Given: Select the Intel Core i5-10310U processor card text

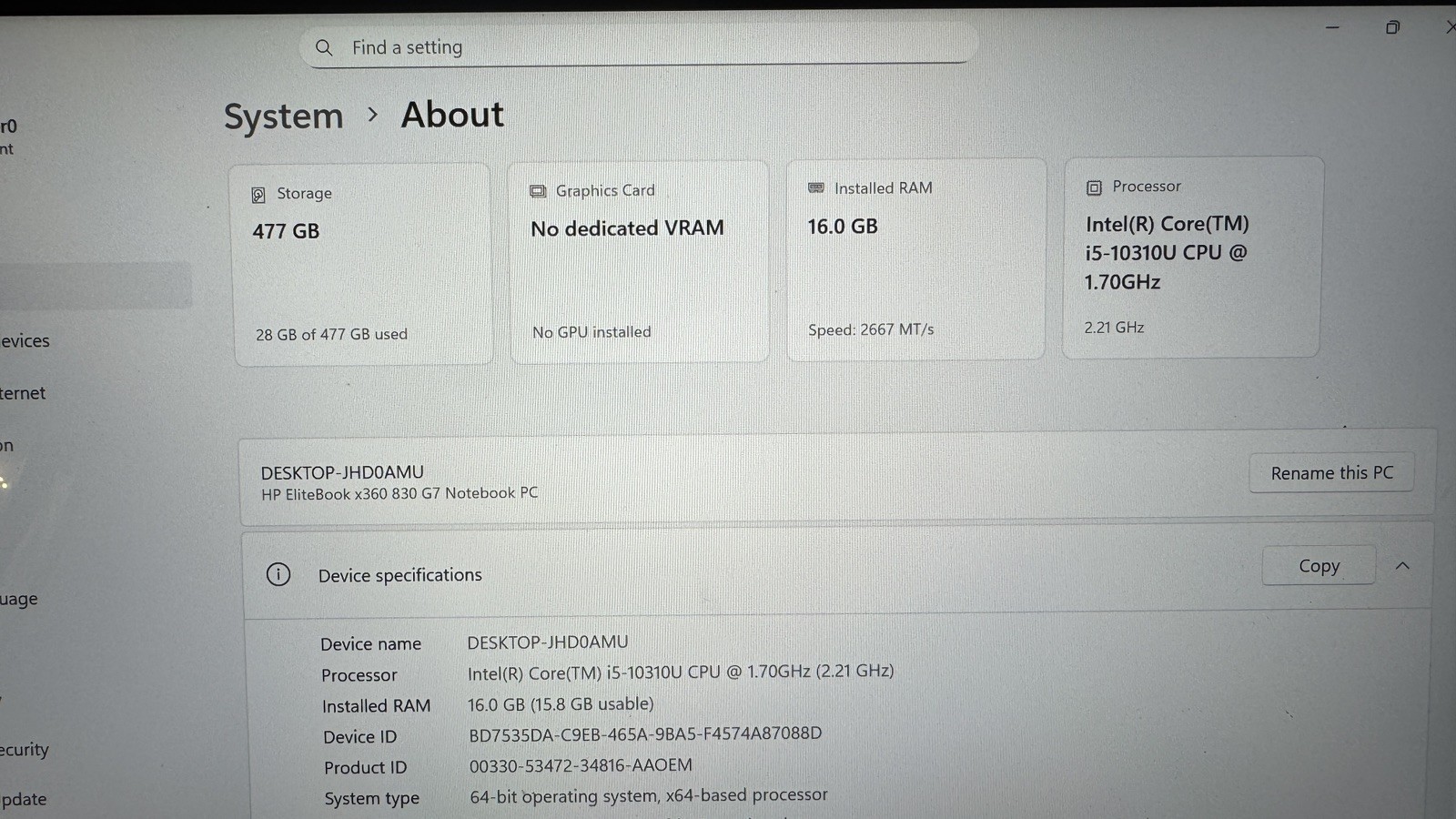Looking at the screenshot, I should (x=1167, y=253).
